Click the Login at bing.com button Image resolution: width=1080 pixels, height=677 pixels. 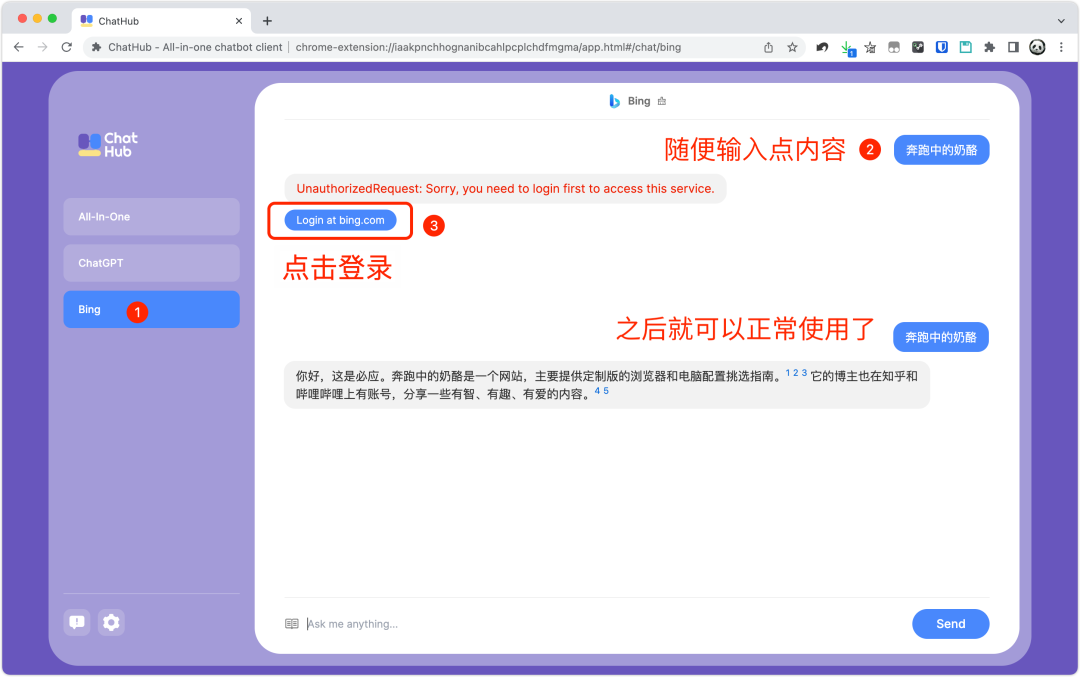(x=340, y=220)
